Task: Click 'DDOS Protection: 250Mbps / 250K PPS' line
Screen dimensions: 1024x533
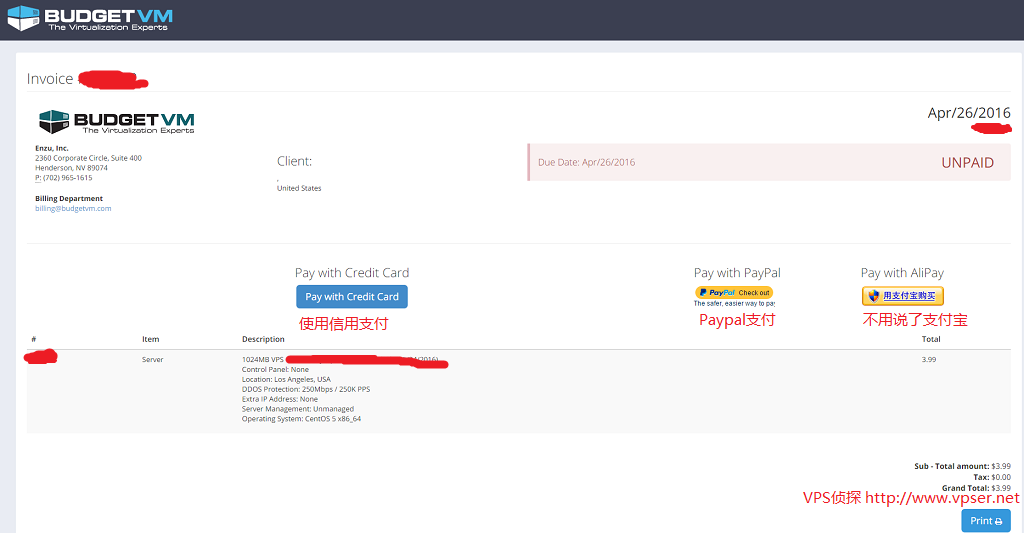Action: pos(306,389)
